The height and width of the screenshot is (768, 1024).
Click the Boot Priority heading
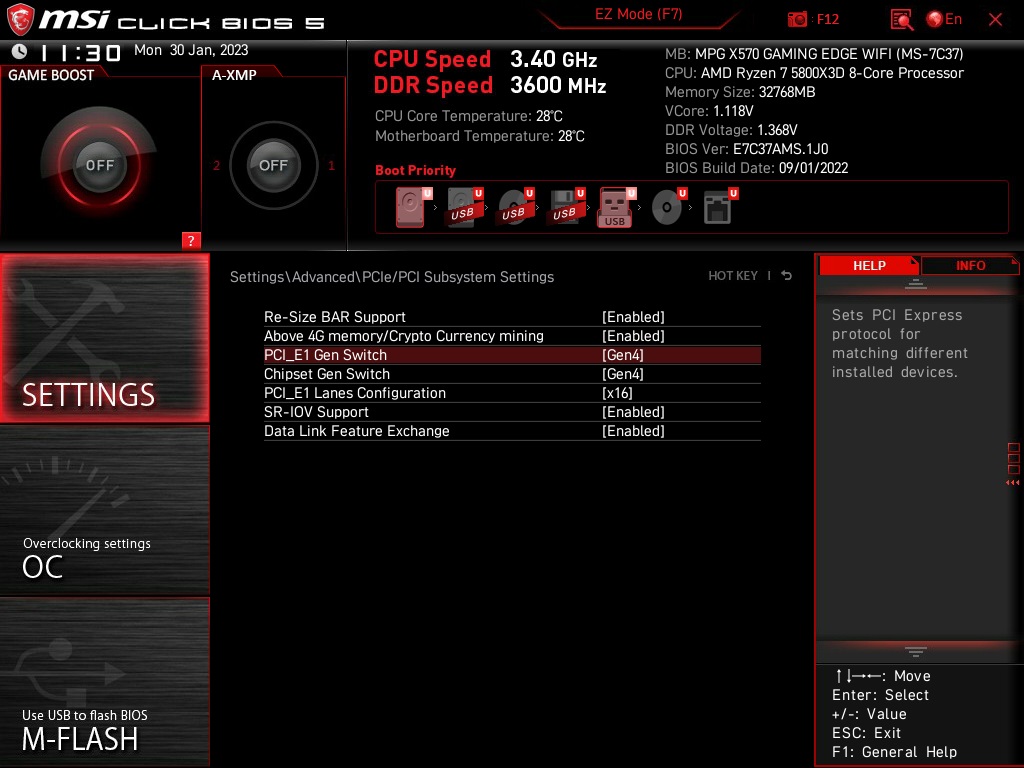pyautogui.click(x=415, y=170)
